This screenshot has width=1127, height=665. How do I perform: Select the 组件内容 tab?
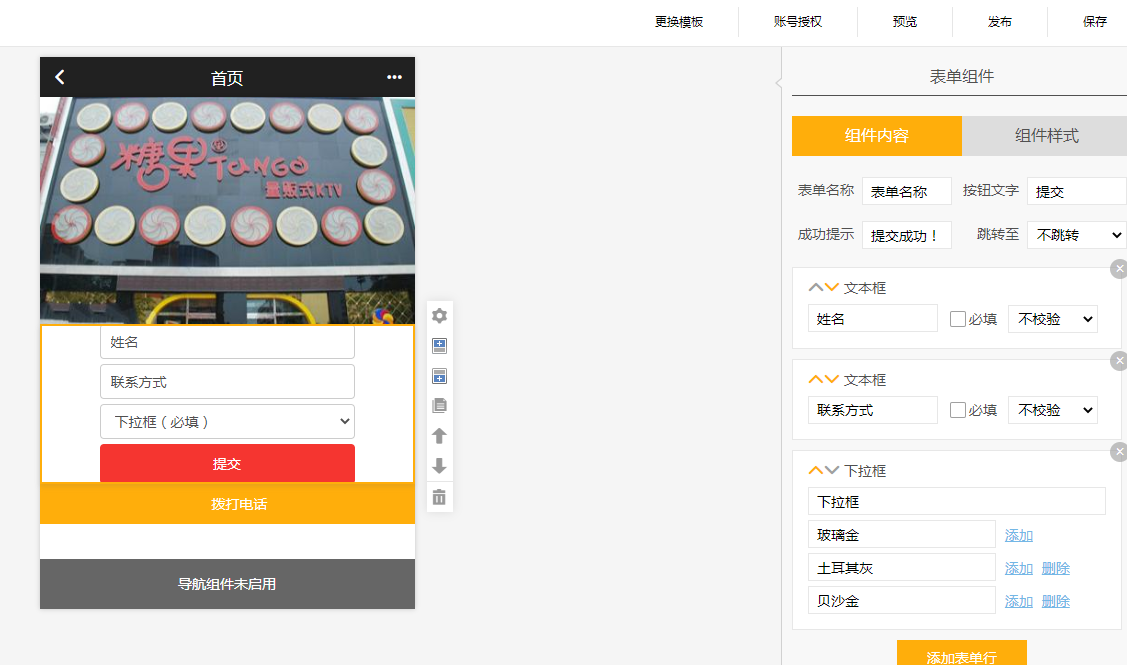876,136
